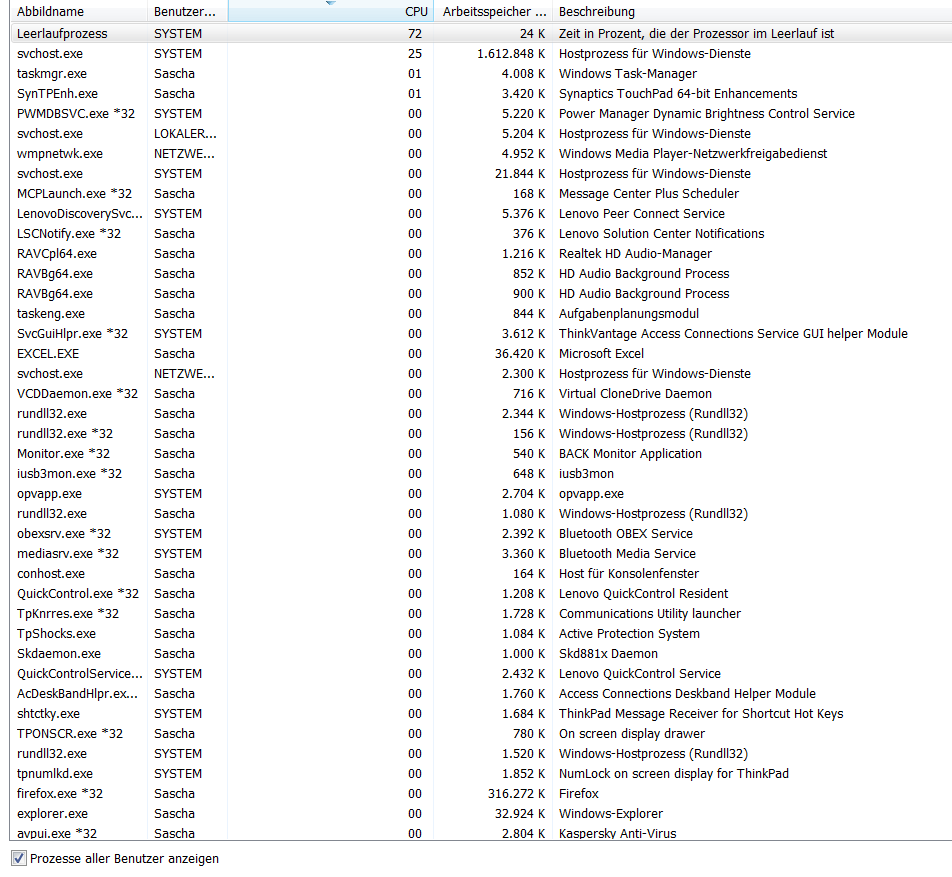Select svchost.exe using 21.844 K memory
This screenshot has height=877, width=952.
pyautogui.click(x=481, y=174)
